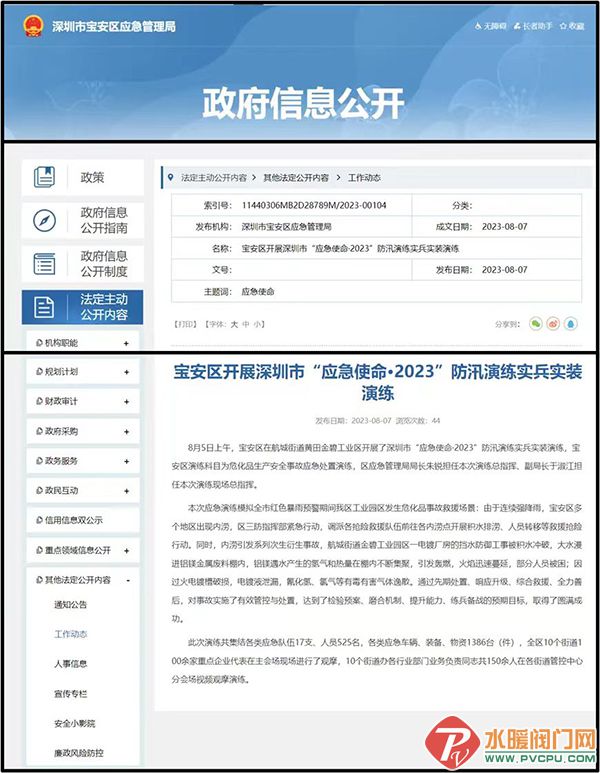The width and height of the screenshot is (600, 773).
Task: Open 政府信息公开制度 menu item
Action: click(x=83, y=264)
